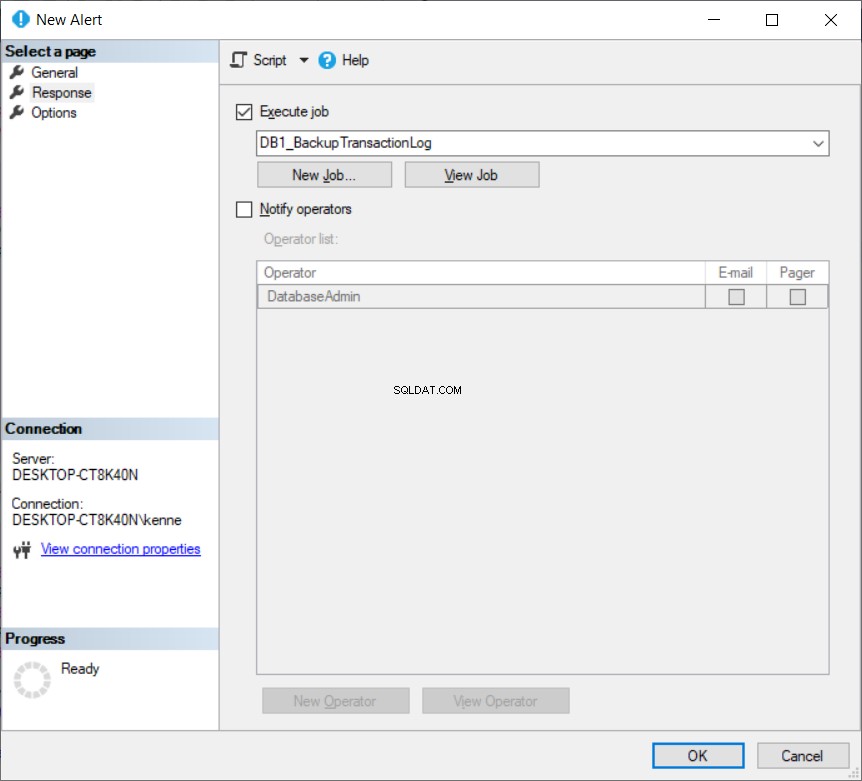Maximize the New Alert window

coord(772,20)
